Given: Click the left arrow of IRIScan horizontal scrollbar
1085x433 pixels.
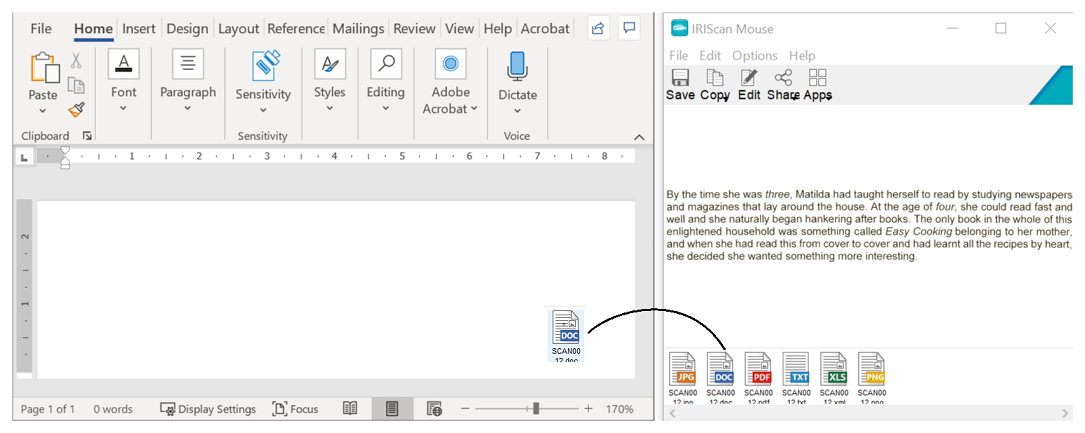Looking at the screenshot, I should (x=671, y=413).
